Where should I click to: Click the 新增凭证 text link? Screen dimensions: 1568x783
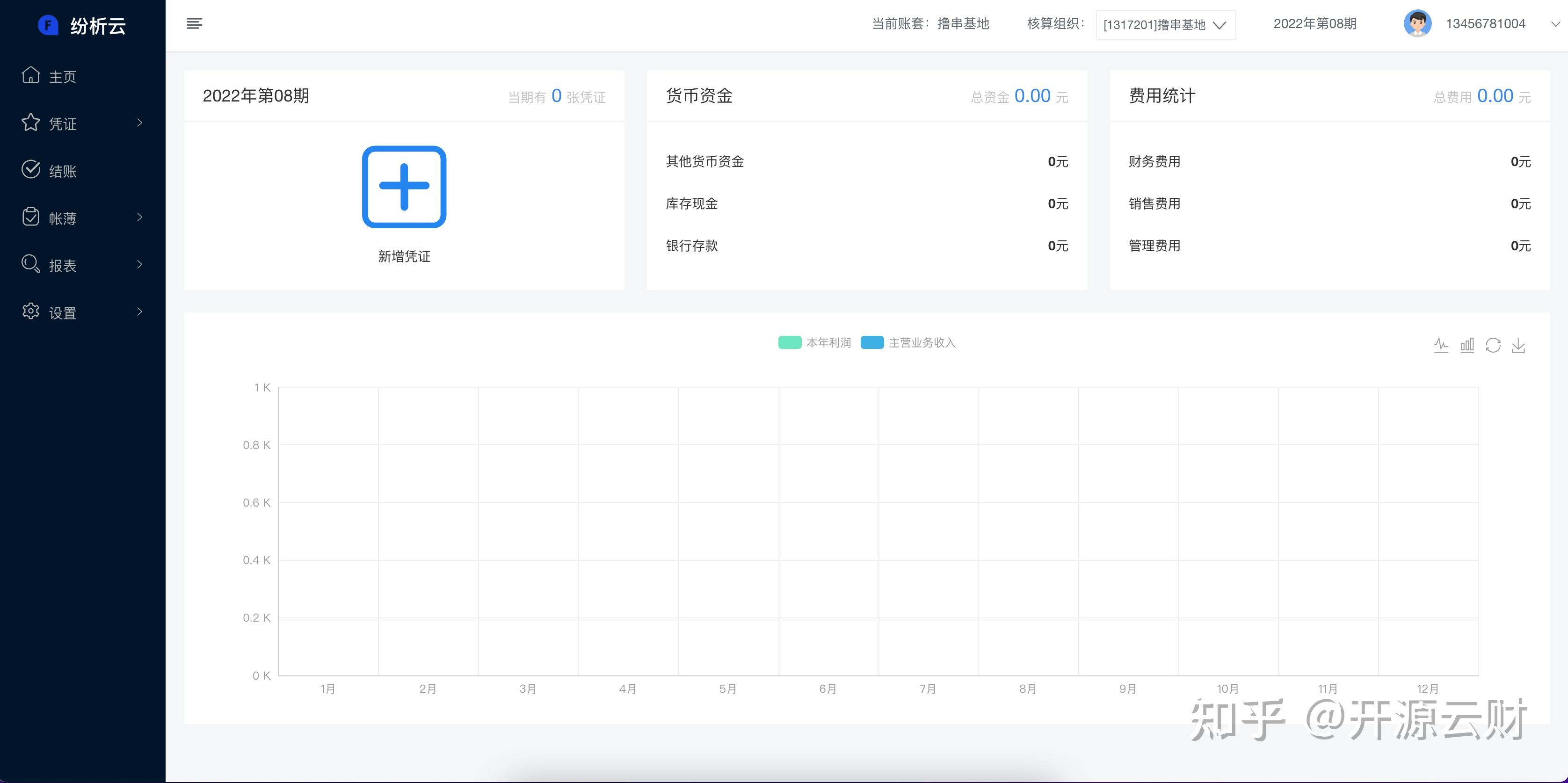tap(404, 256)
